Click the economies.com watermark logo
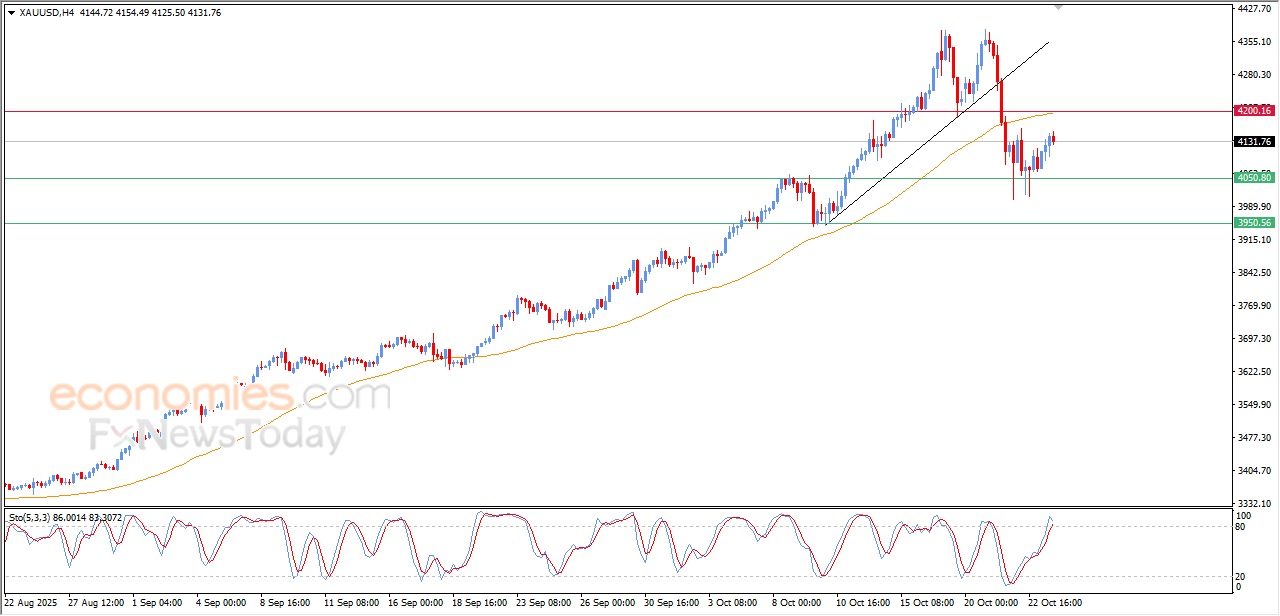1280x616 pixels. [x=220, y=396]
